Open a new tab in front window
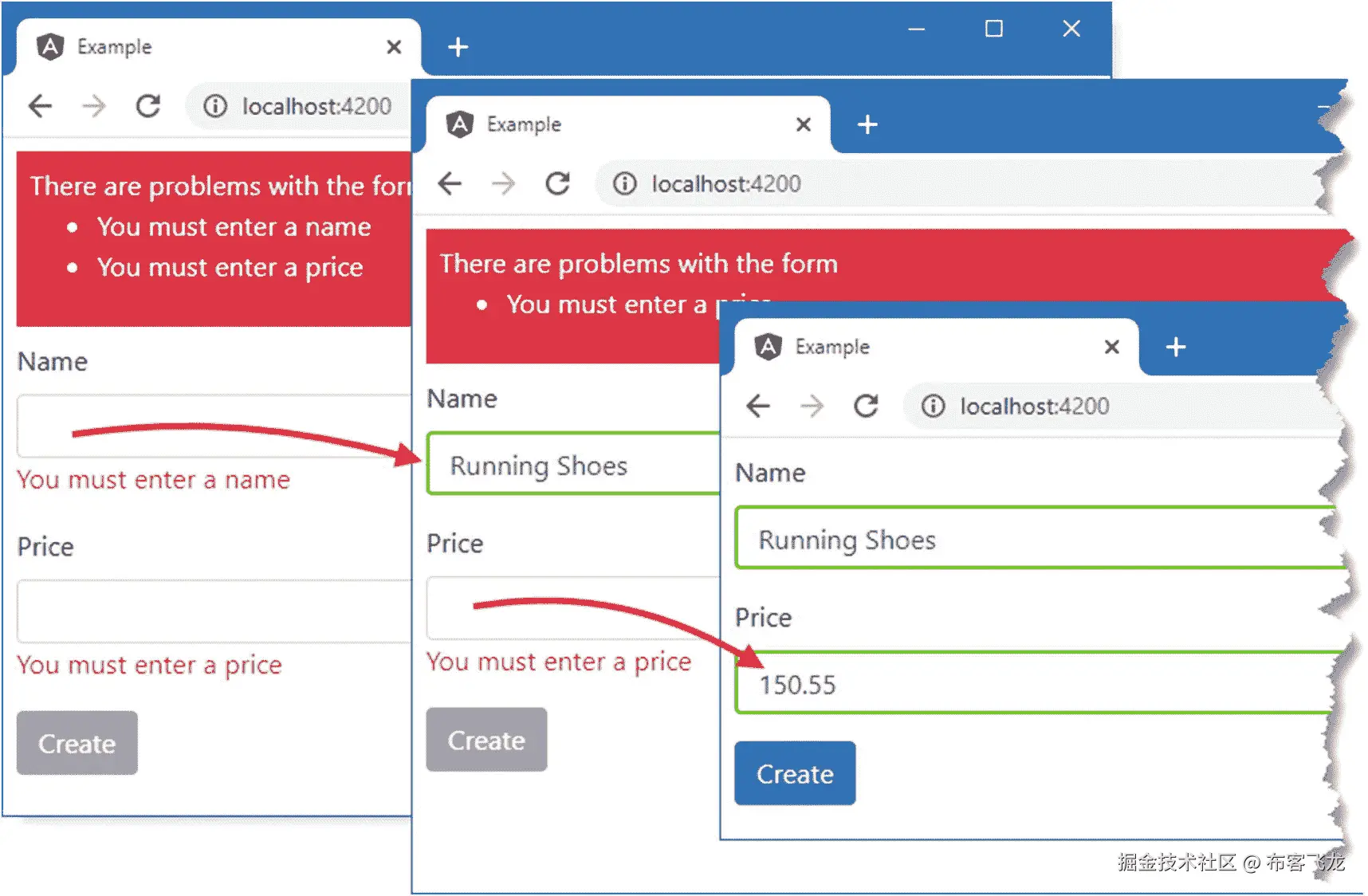 coord(1176,347)
